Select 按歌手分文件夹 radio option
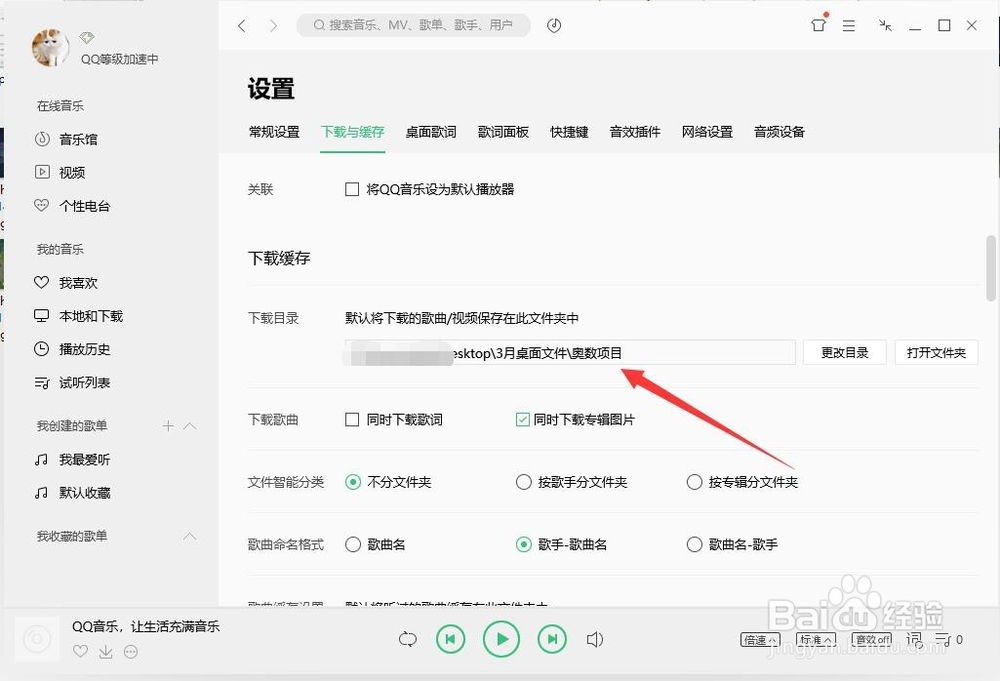Screen dimensions: 1000x681 (x=523, y=481)
